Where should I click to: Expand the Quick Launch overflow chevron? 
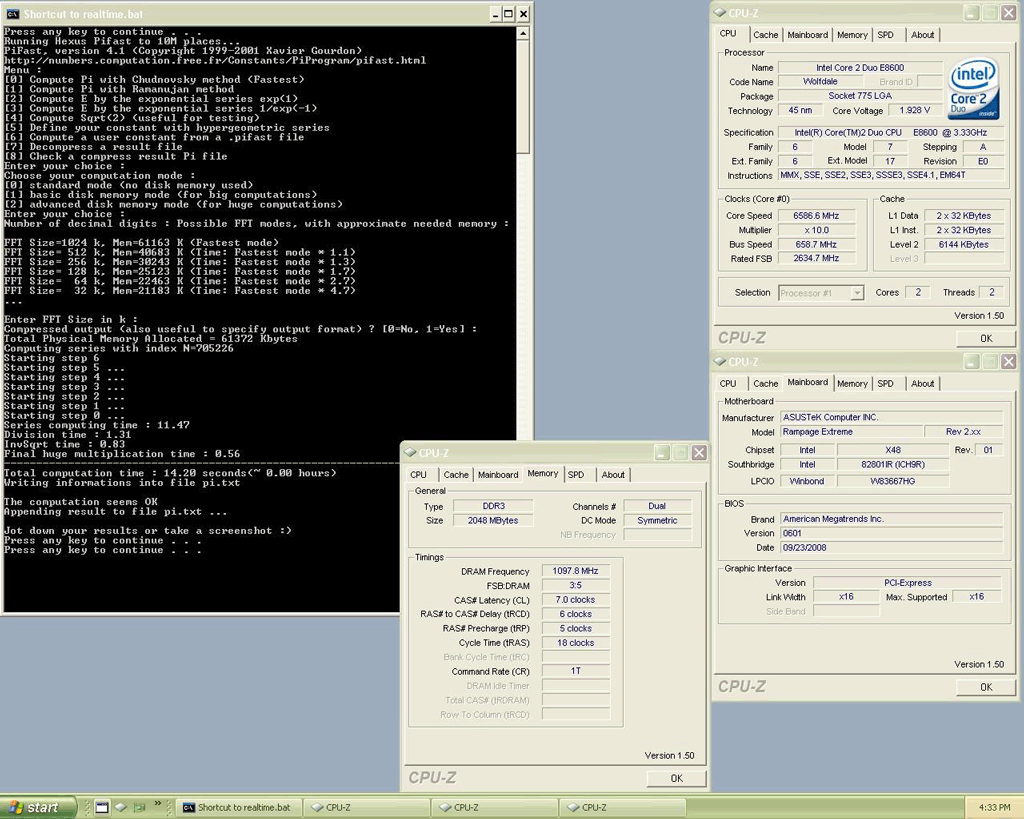tap(158, 805)
